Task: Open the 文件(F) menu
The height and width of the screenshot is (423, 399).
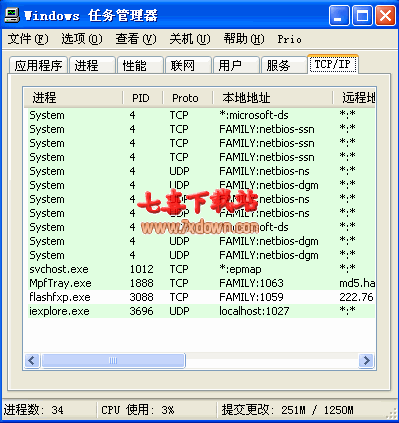Action: pos(28,39)
